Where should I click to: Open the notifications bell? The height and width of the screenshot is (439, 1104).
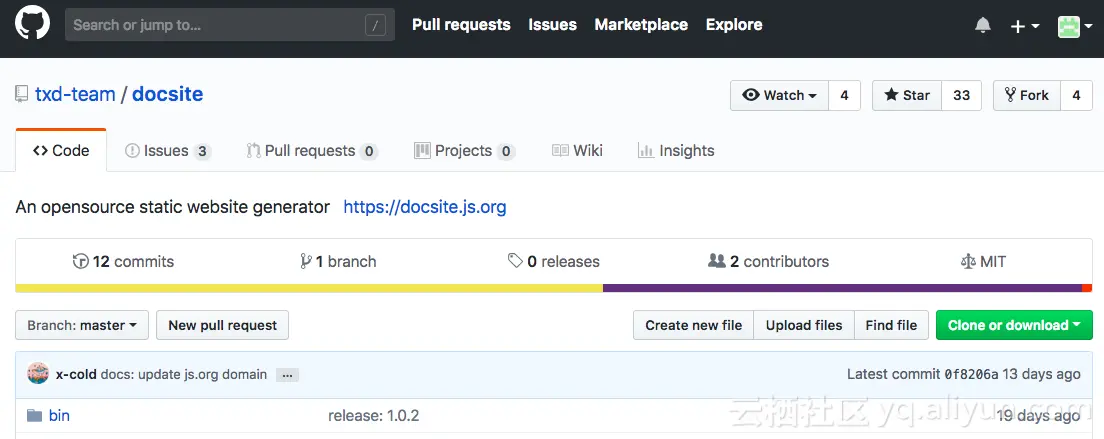point(983,25)
